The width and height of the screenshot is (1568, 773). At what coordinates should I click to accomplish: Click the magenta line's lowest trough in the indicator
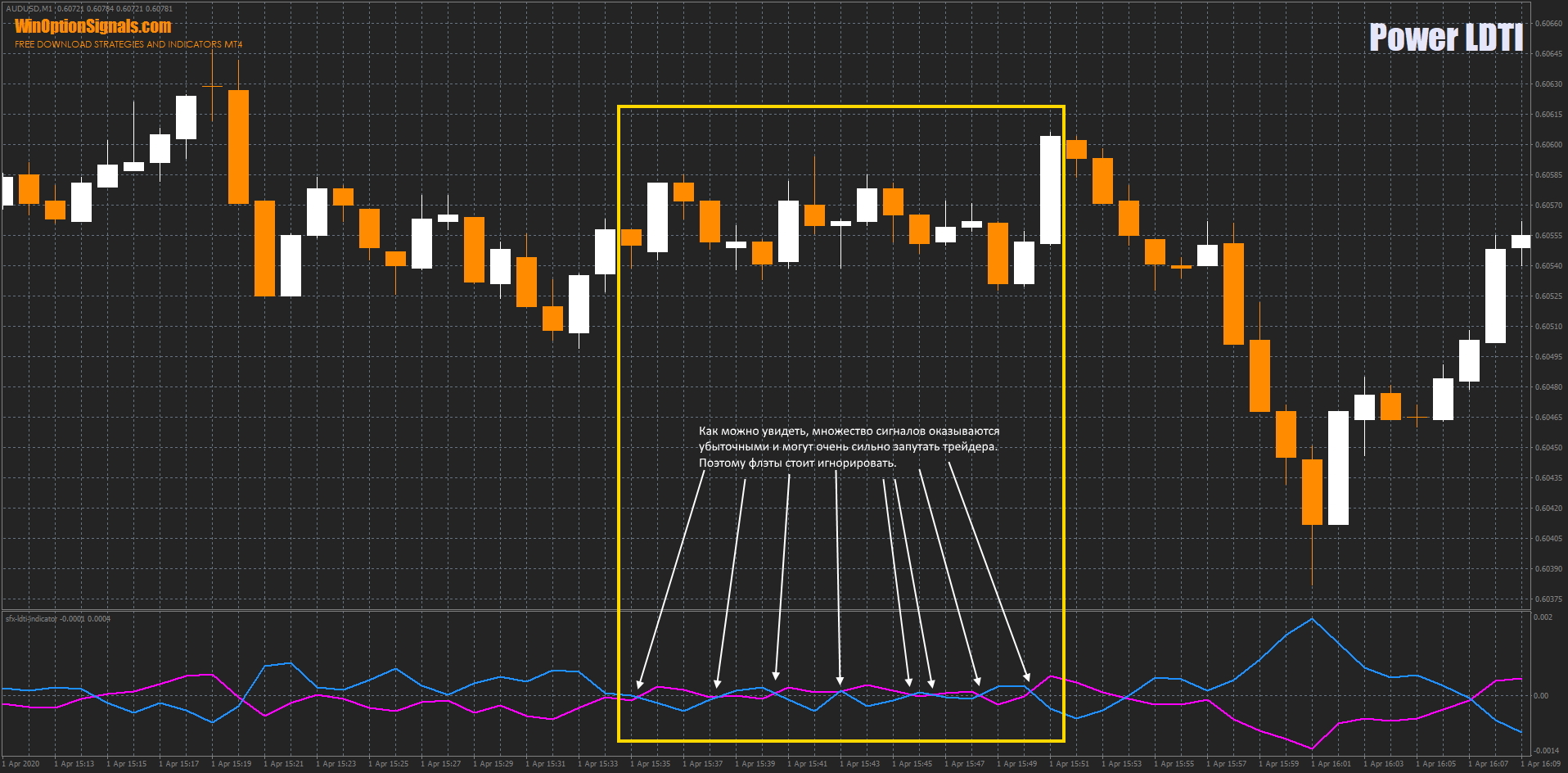coord(1312,748)
